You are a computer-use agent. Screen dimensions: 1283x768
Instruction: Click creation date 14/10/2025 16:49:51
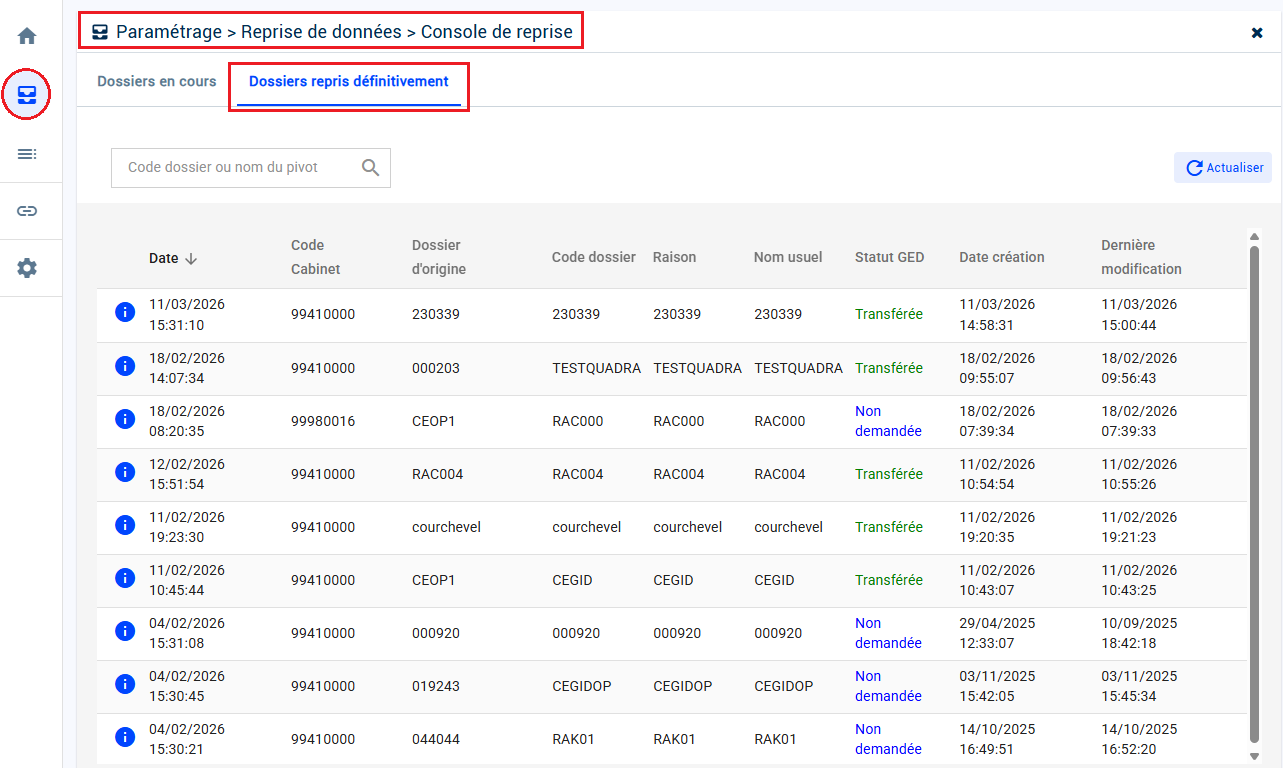coord(997,739)
